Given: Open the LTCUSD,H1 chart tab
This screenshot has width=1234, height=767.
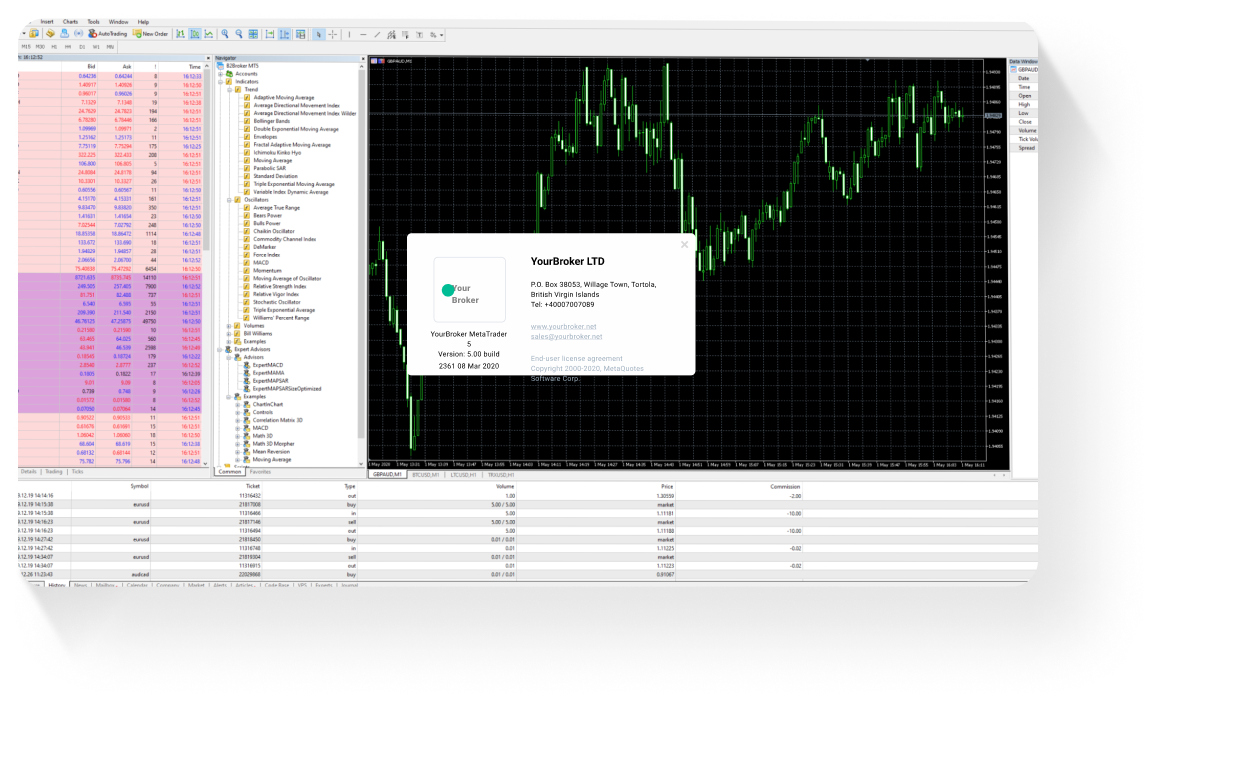Looking at the screenshot, I should click(465, 475).
